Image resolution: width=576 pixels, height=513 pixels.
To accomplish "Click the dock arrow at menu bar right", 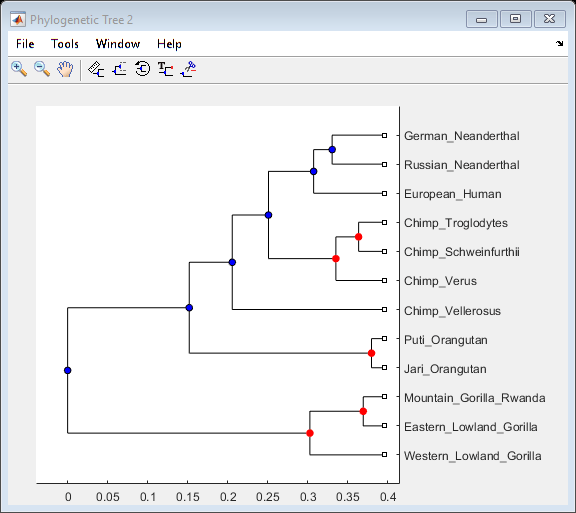I will pyautogui.click(x=559, y=44).
